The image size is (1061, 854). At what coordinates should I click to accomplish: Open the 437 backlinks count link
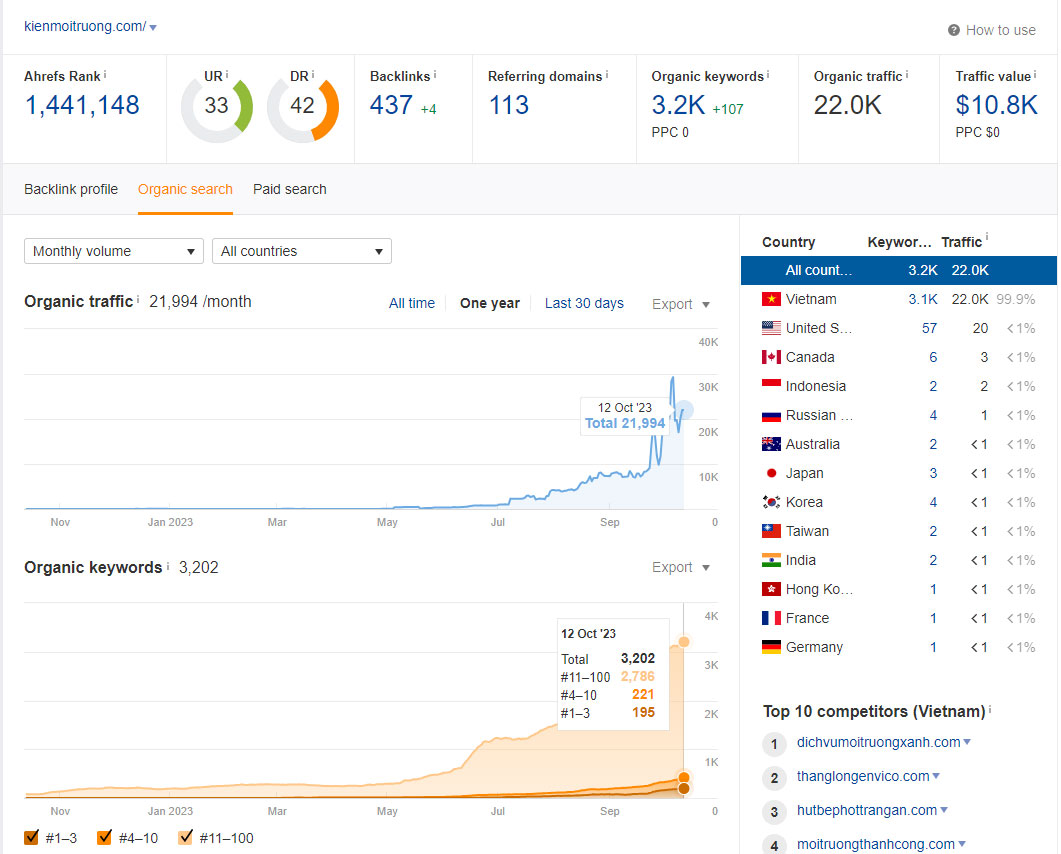click(x=391, y=105)
